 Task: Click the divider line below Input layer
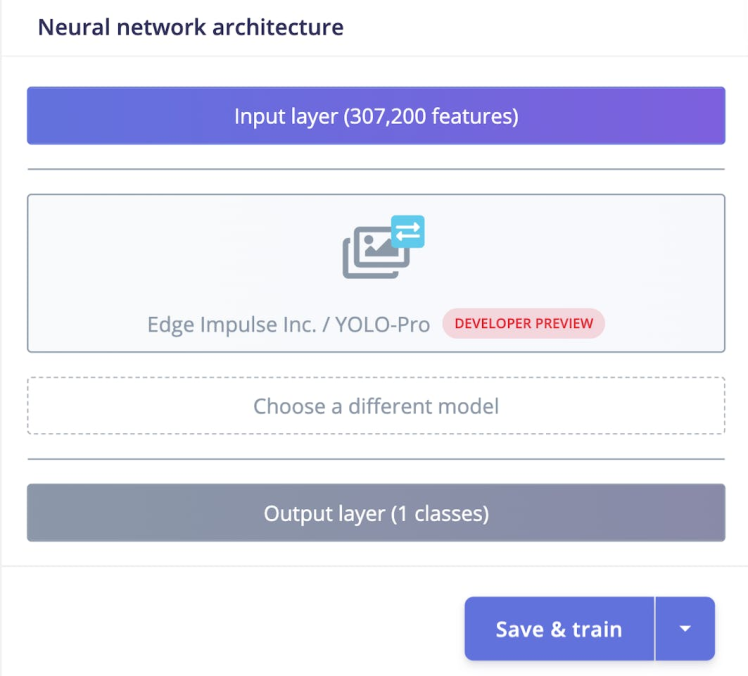[x=376, y=170]
